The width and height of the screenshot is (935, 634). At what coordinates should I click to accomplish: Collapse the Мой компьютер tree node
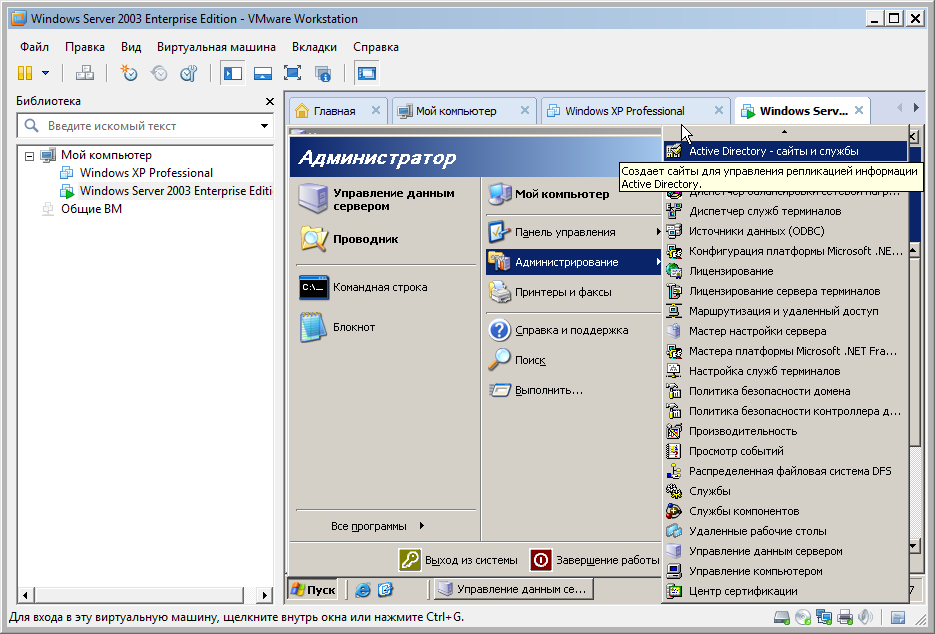29,156
